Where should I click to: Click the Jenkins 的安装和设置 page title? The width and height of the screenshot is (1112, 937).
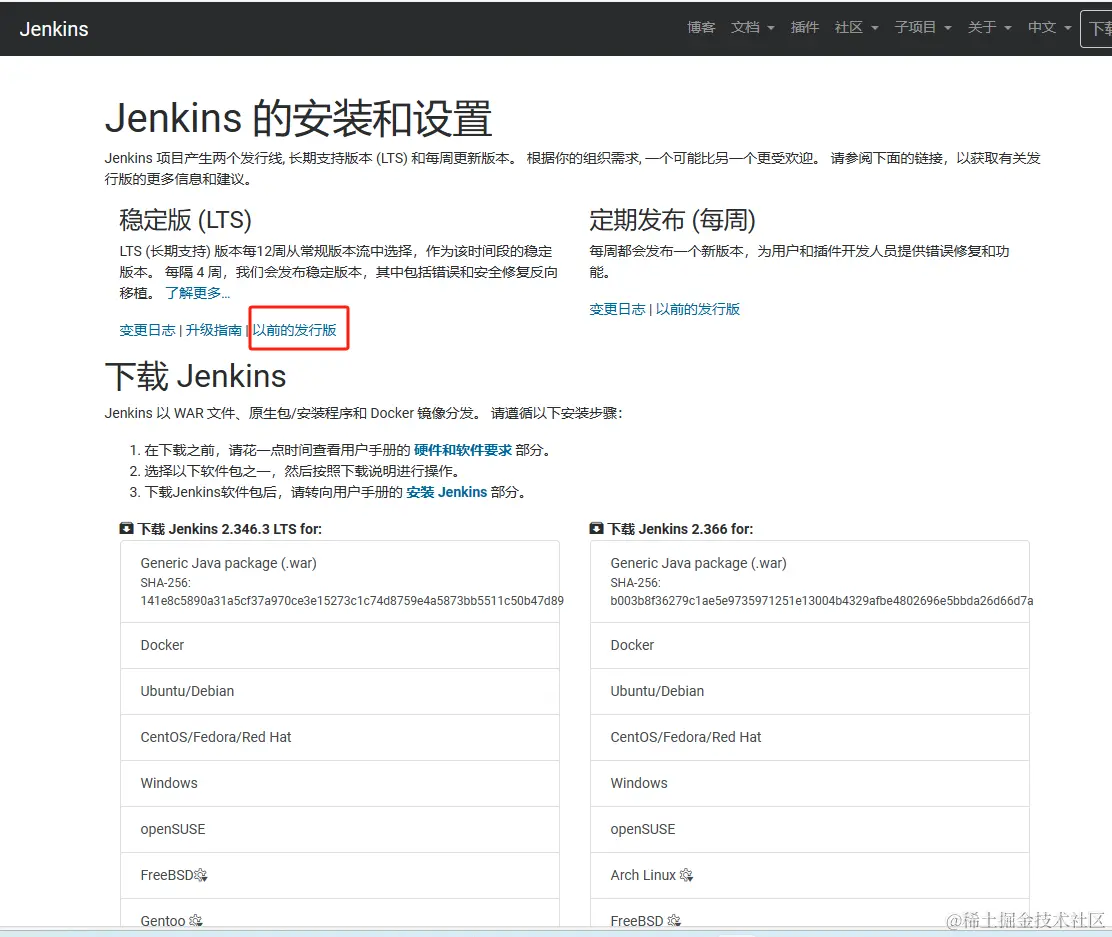299,118
